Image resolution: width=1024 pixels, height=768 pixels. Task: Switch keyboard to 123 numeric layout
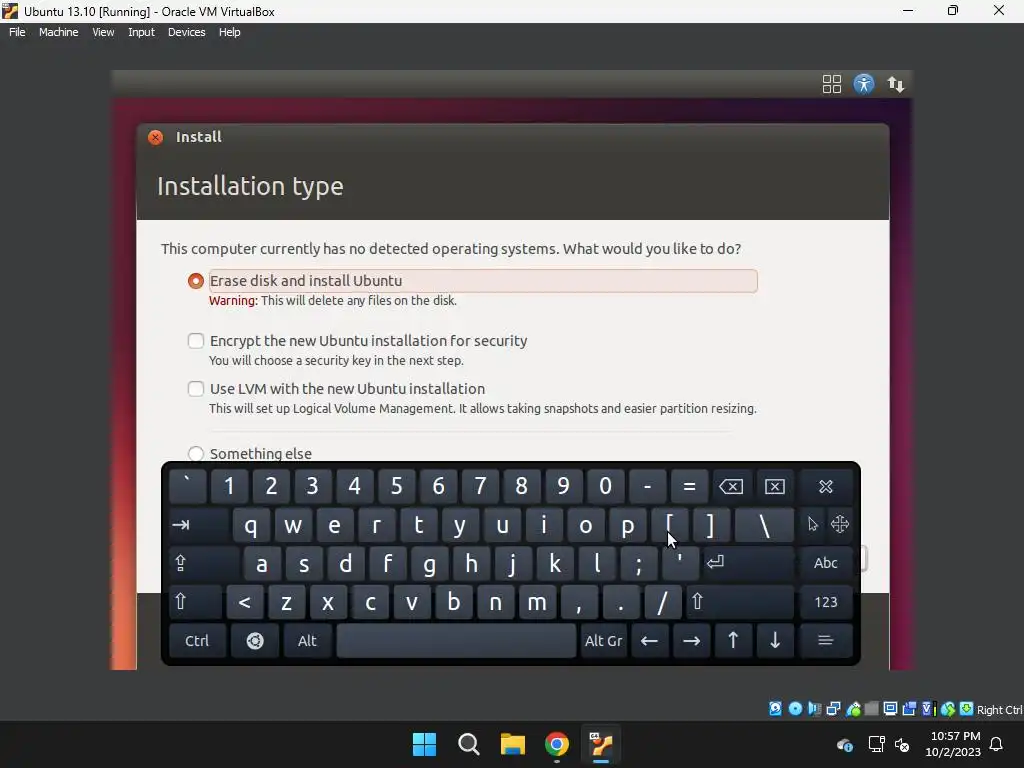(x=825, y=602)
